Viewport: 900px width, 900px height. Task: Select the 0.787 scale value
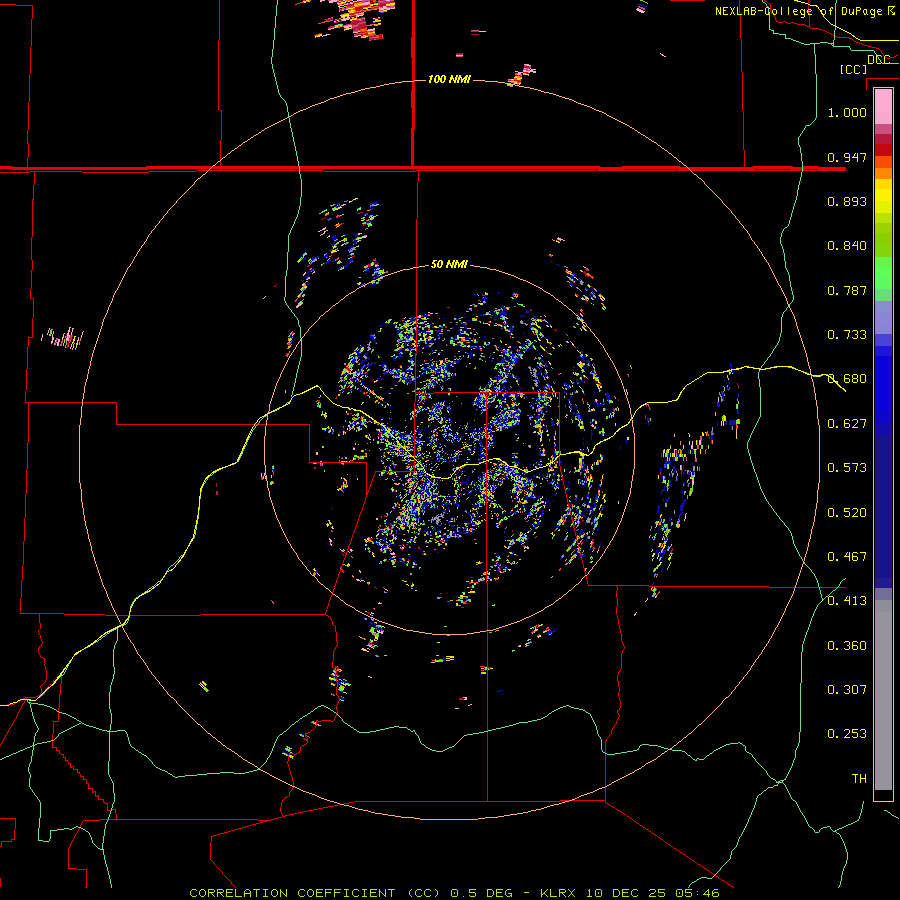click(847, 290)
